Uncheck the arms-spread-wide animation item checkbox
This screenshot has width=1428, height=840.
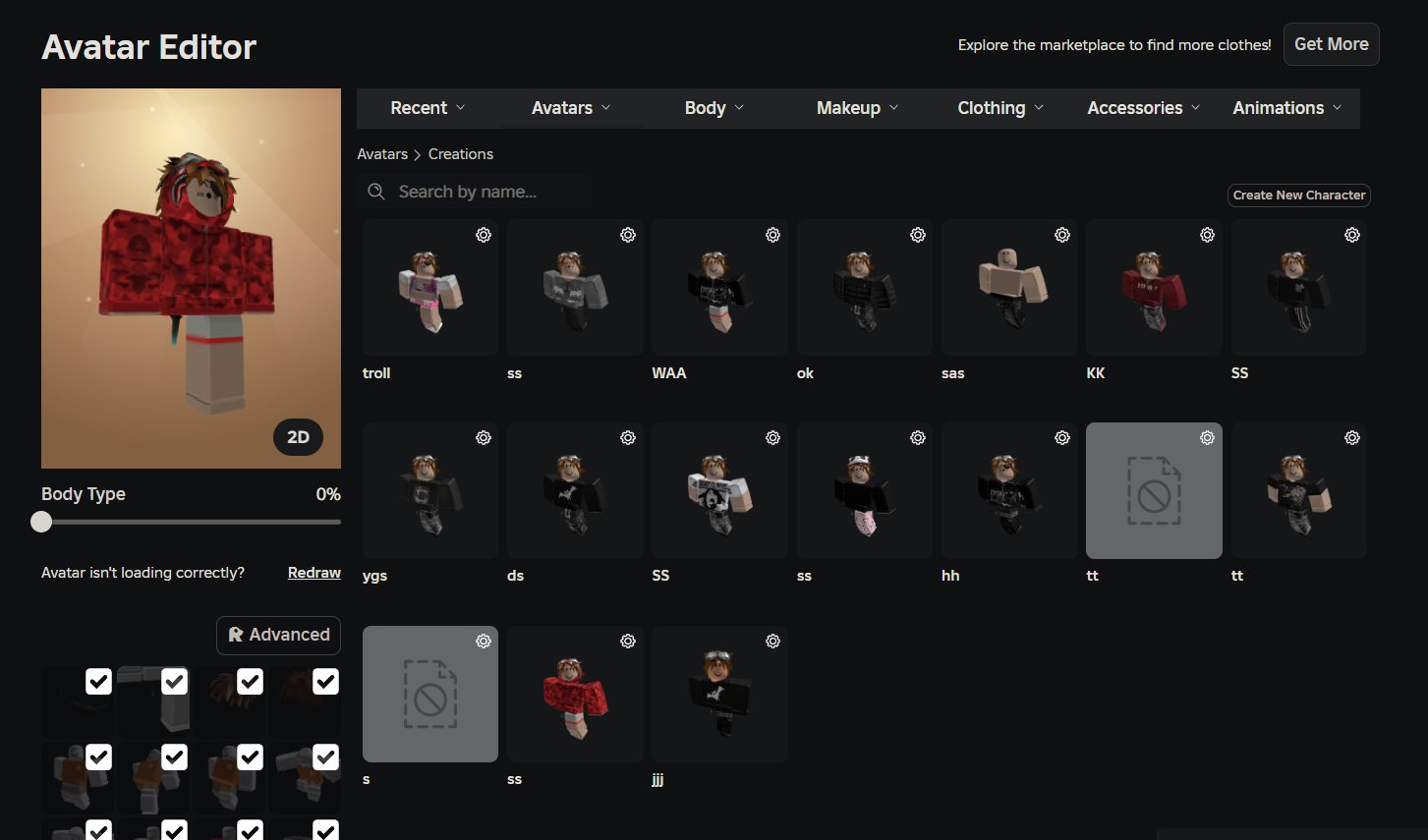(x=325, y=756)
